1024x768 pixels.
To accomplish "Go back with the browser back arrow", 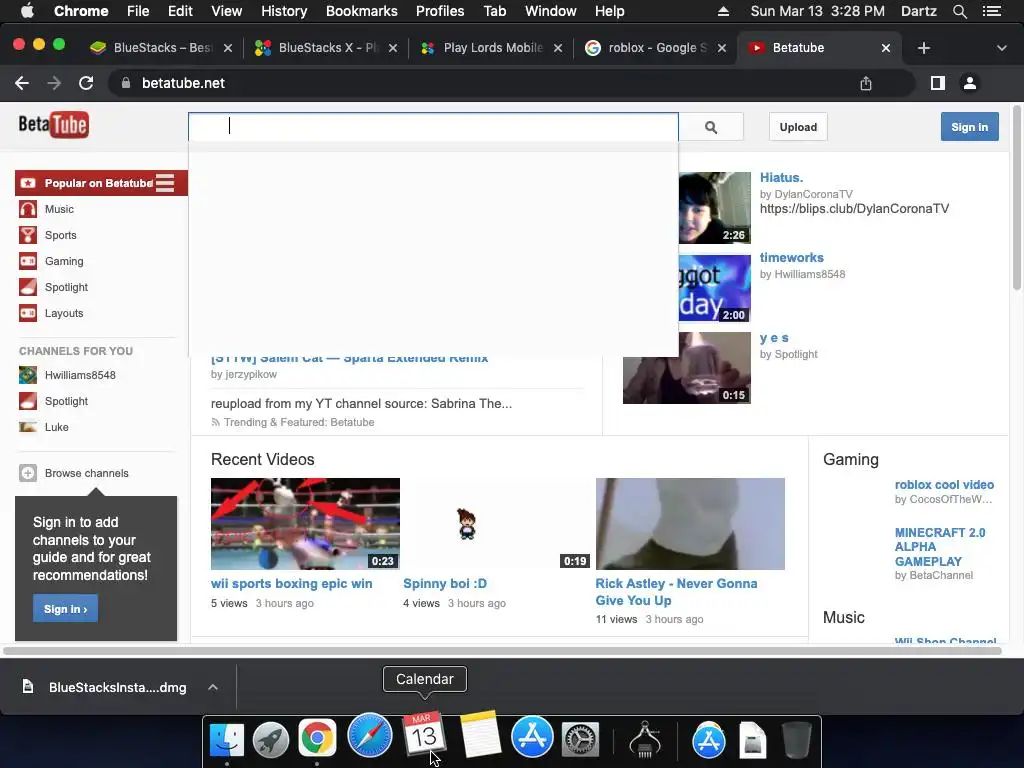I will [22, 83].
